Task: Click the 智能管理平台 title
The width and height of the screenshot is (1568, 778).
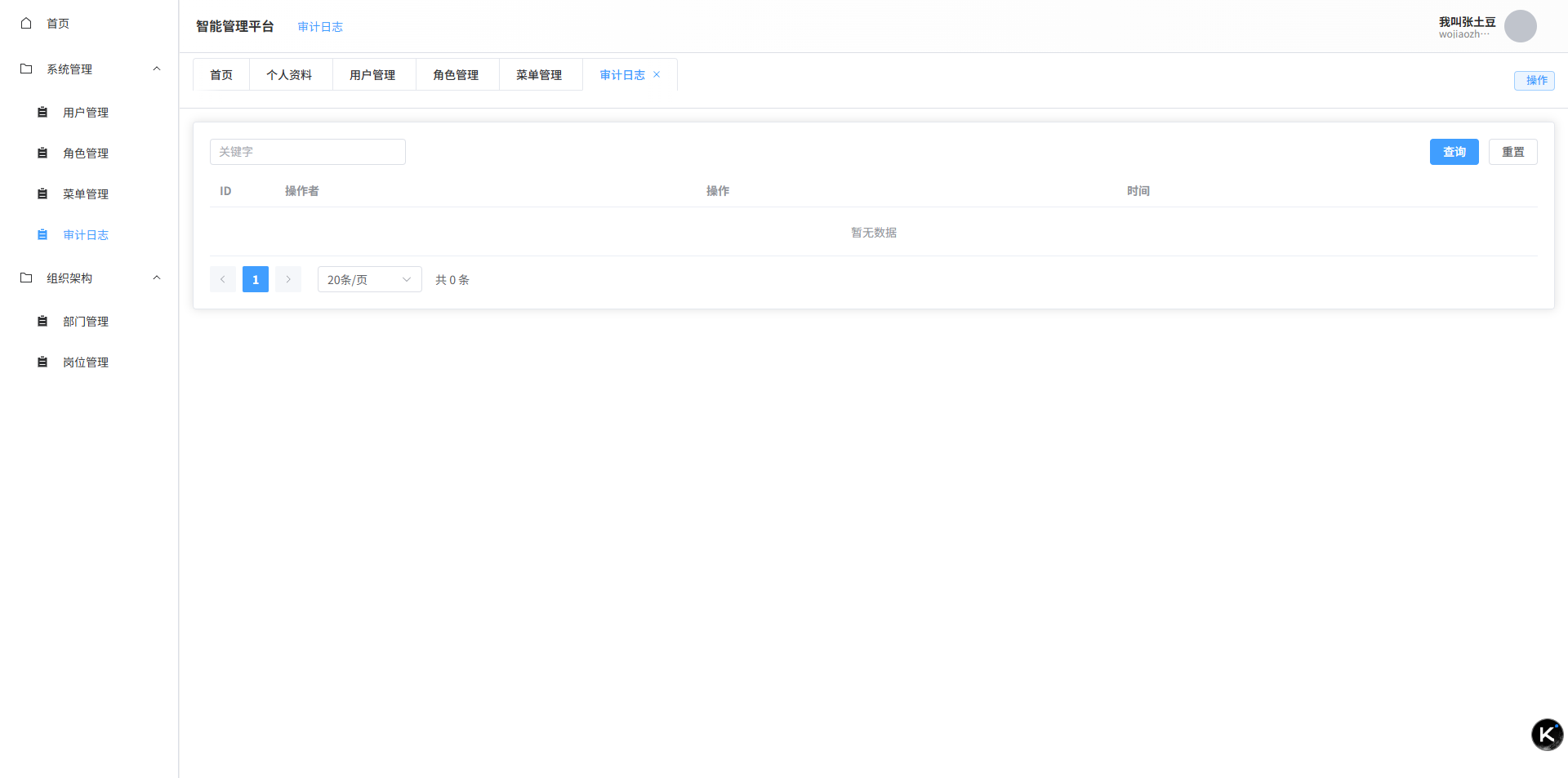Action: click(235, 26)
